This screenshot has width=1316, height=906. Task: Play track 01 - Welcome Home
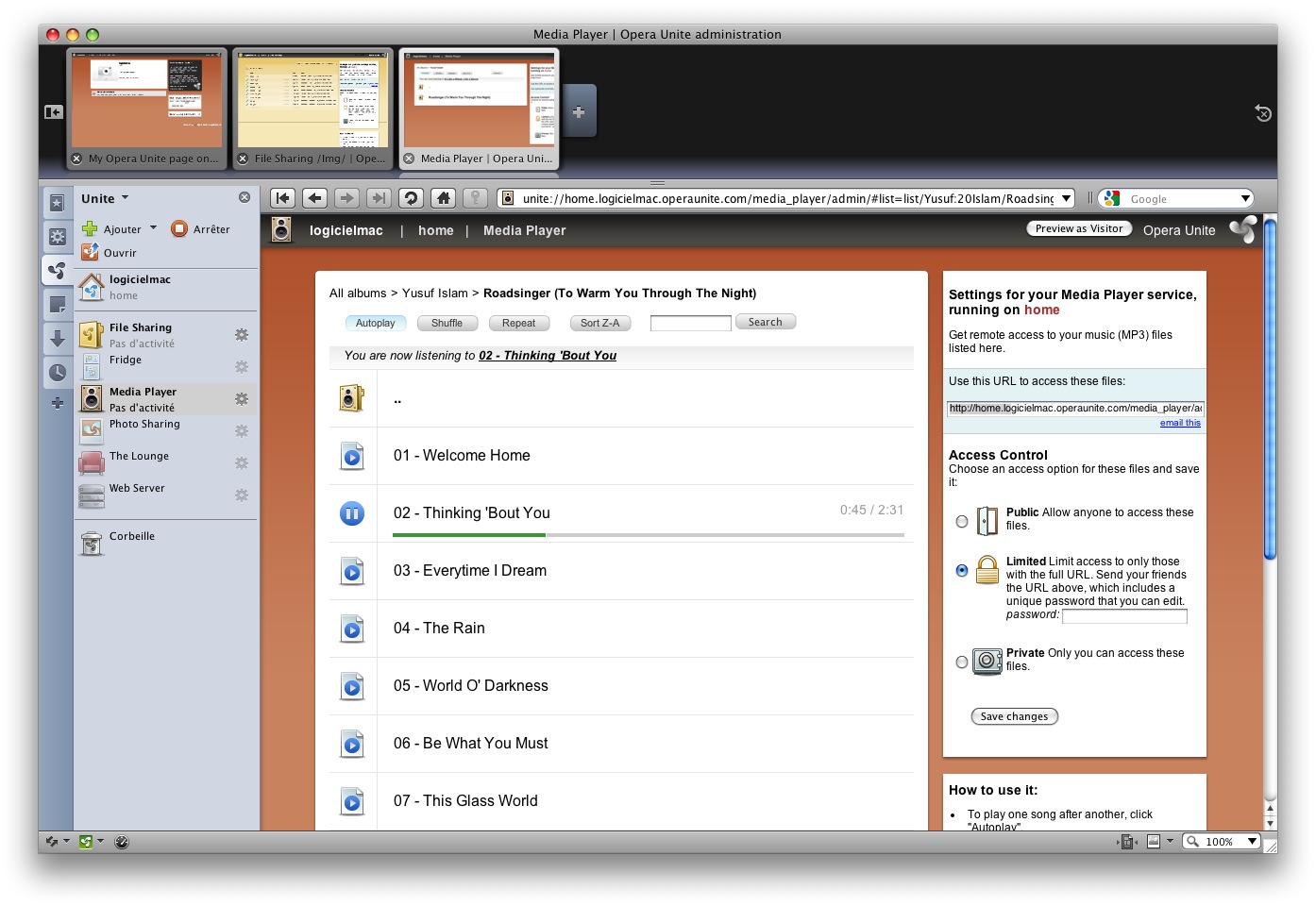pos(352,457)
